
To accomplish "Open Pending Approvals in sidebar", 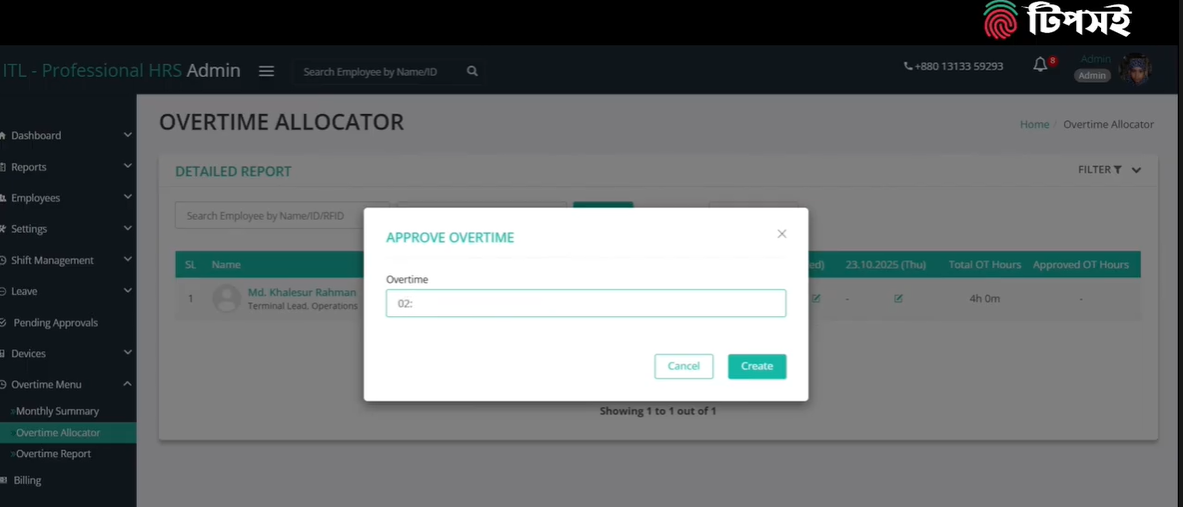I will 56,322.
